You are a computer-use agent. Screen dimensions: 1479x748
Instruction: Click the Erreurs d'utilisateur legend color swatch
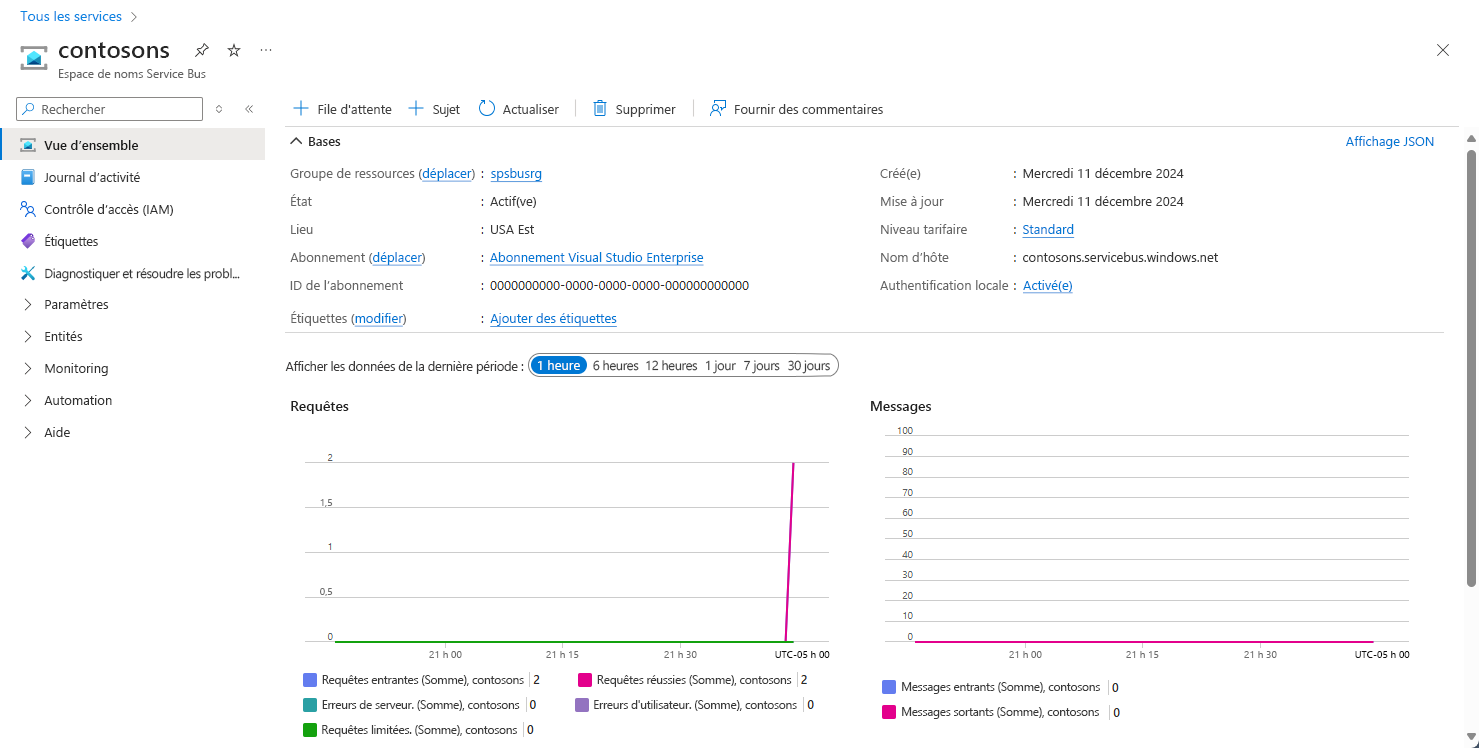coord(582,705)
